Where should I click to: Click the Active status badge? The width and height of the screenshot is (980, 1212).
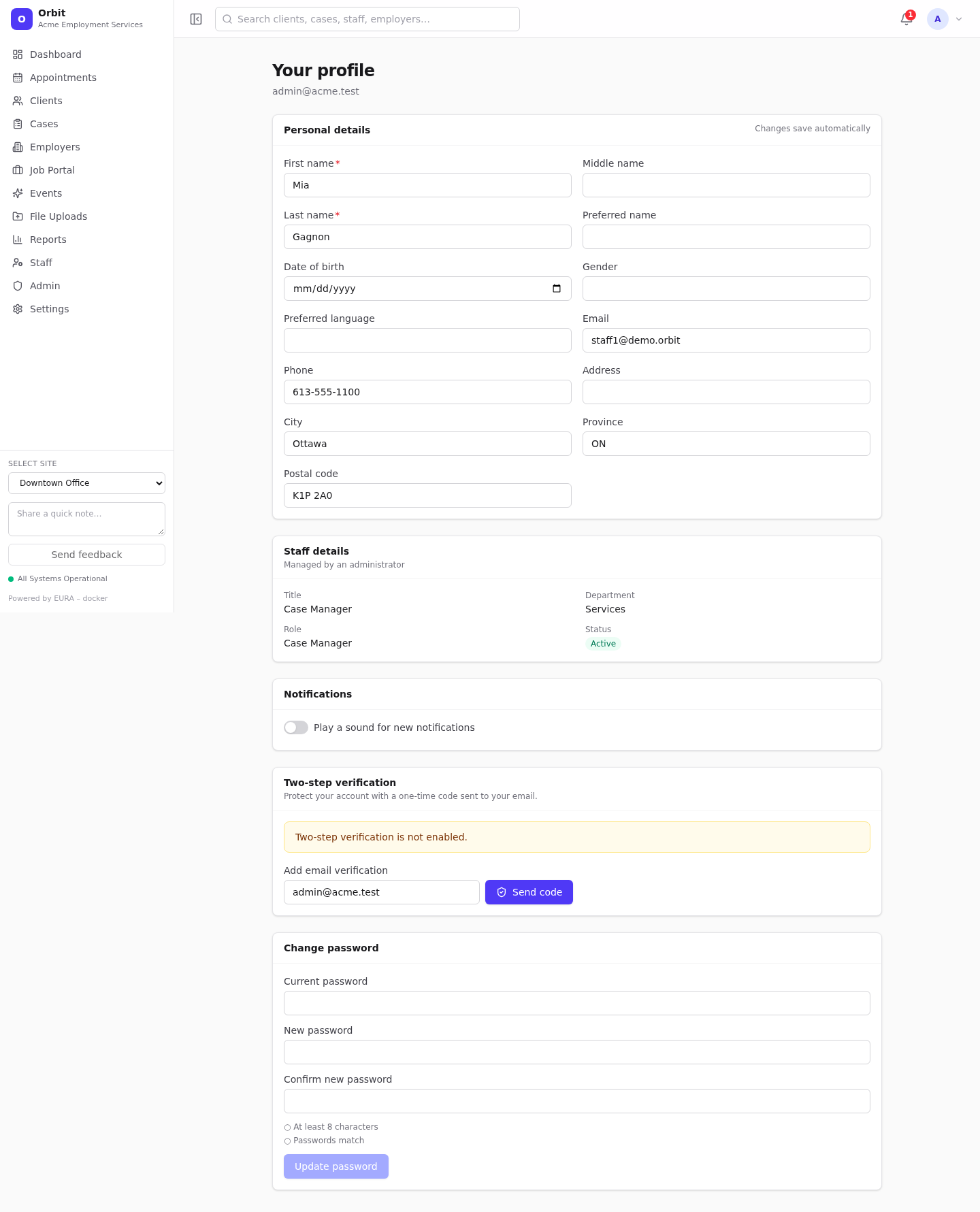603,644
